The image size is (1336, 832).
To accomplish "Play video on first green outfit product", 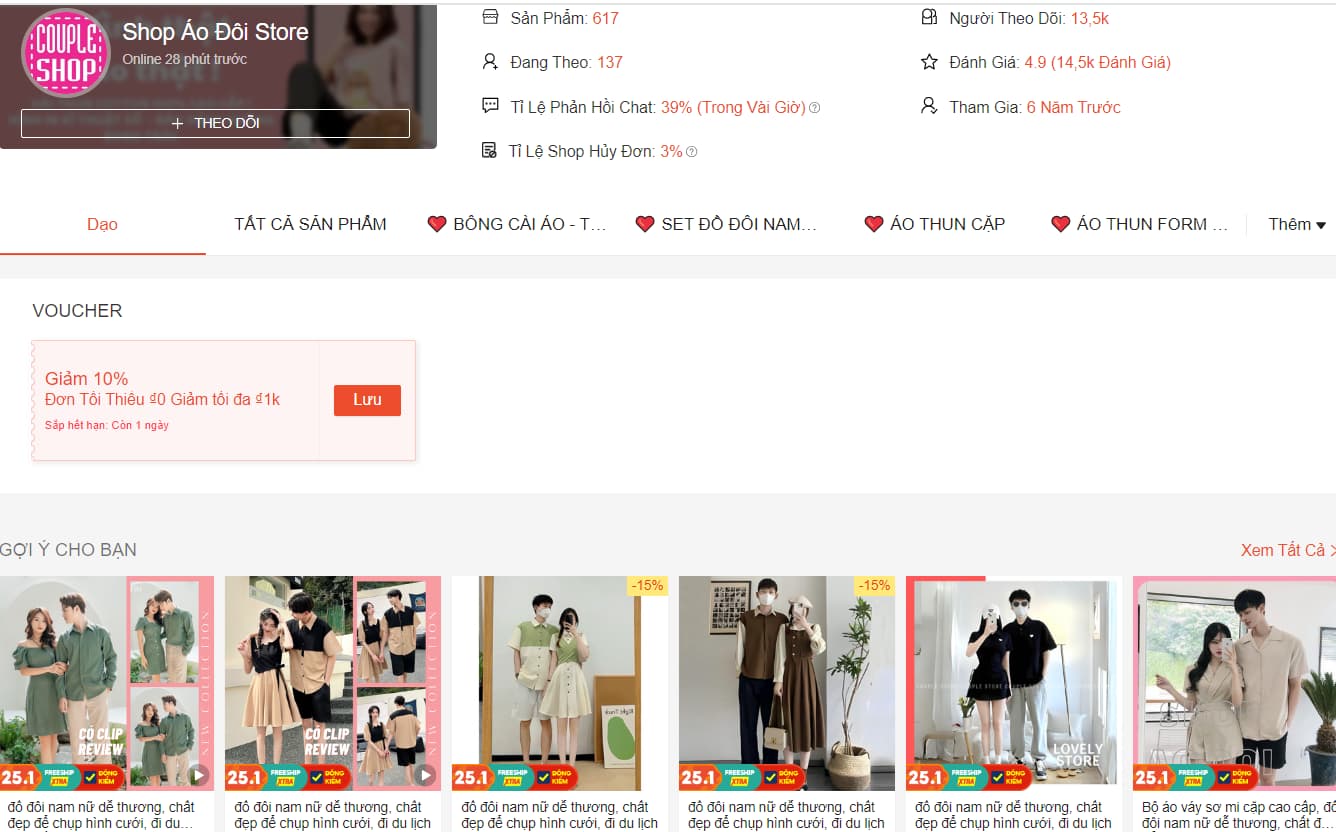I will [x=198, y=774].
